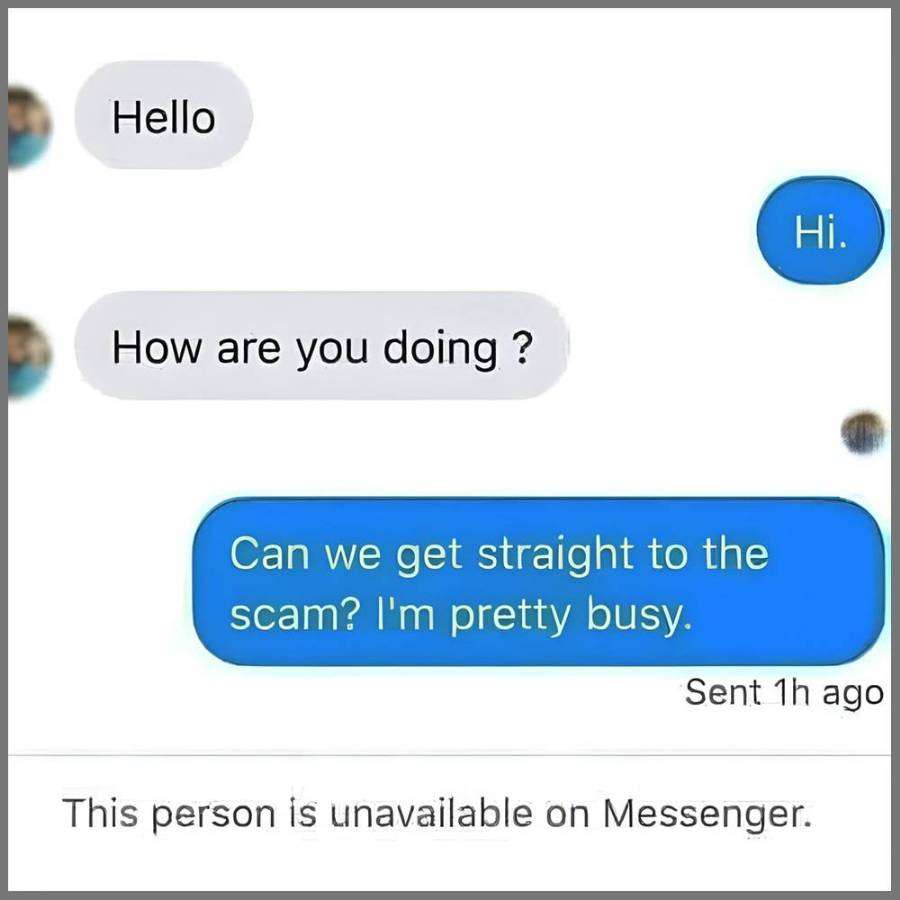Click the word "straight" in blue bubble

pyautogui.click(x=555, y=553)
